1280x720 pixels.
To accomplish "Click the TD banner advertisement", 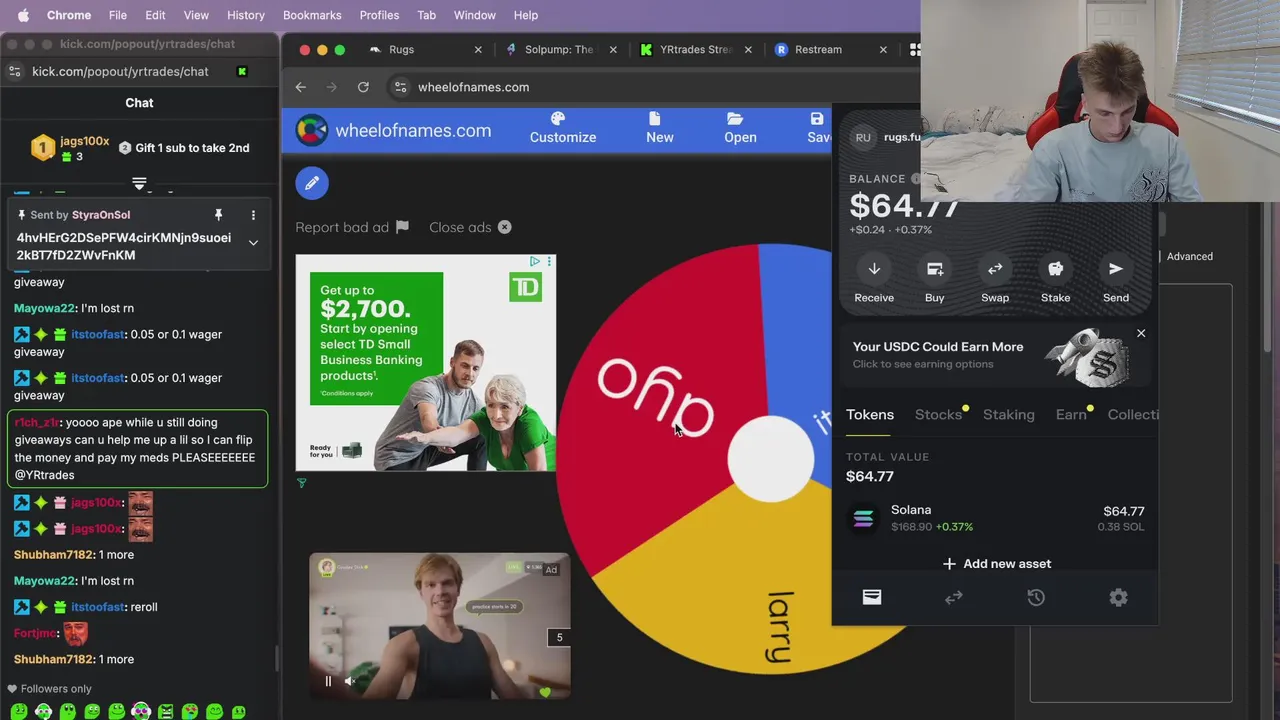I will point(425,362).
